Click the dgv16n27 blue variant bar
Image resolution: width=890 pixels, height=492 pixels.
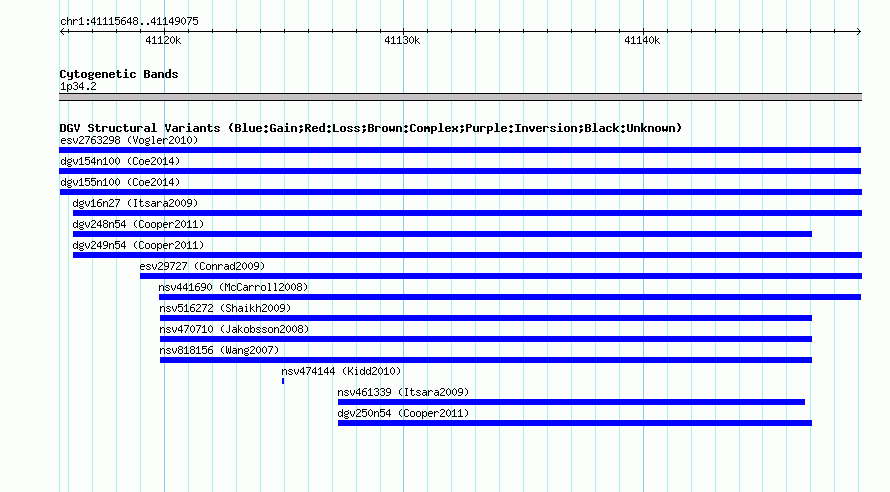coord(467,213)
